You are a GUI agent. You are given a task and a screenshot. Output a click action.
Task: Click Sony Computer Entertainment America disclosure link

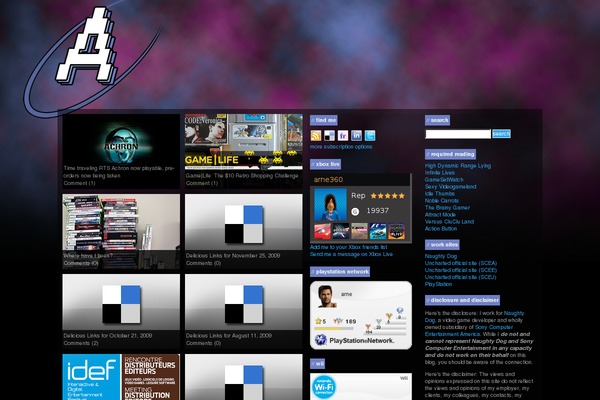471,331
